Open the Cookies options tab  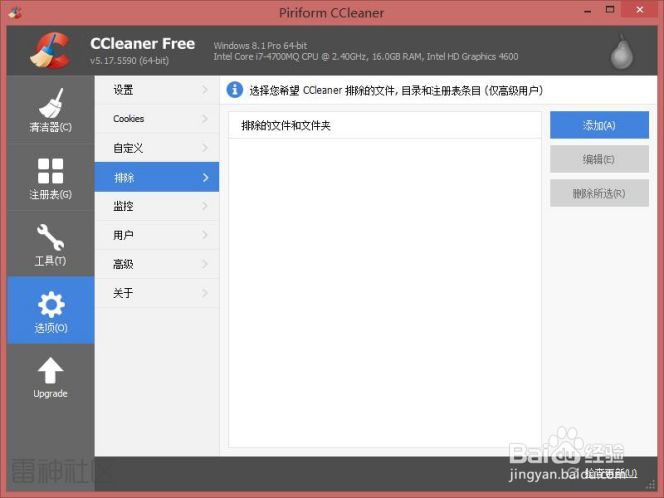(157, 119)
